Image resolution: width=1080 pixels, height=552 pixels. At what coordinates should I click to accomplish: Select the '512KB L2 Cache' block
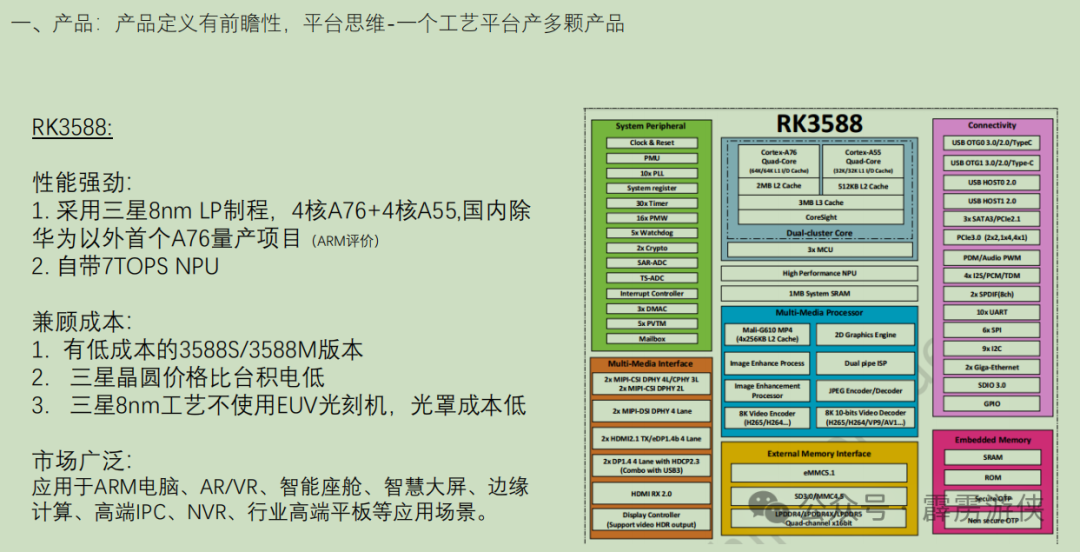coord(863,186)
